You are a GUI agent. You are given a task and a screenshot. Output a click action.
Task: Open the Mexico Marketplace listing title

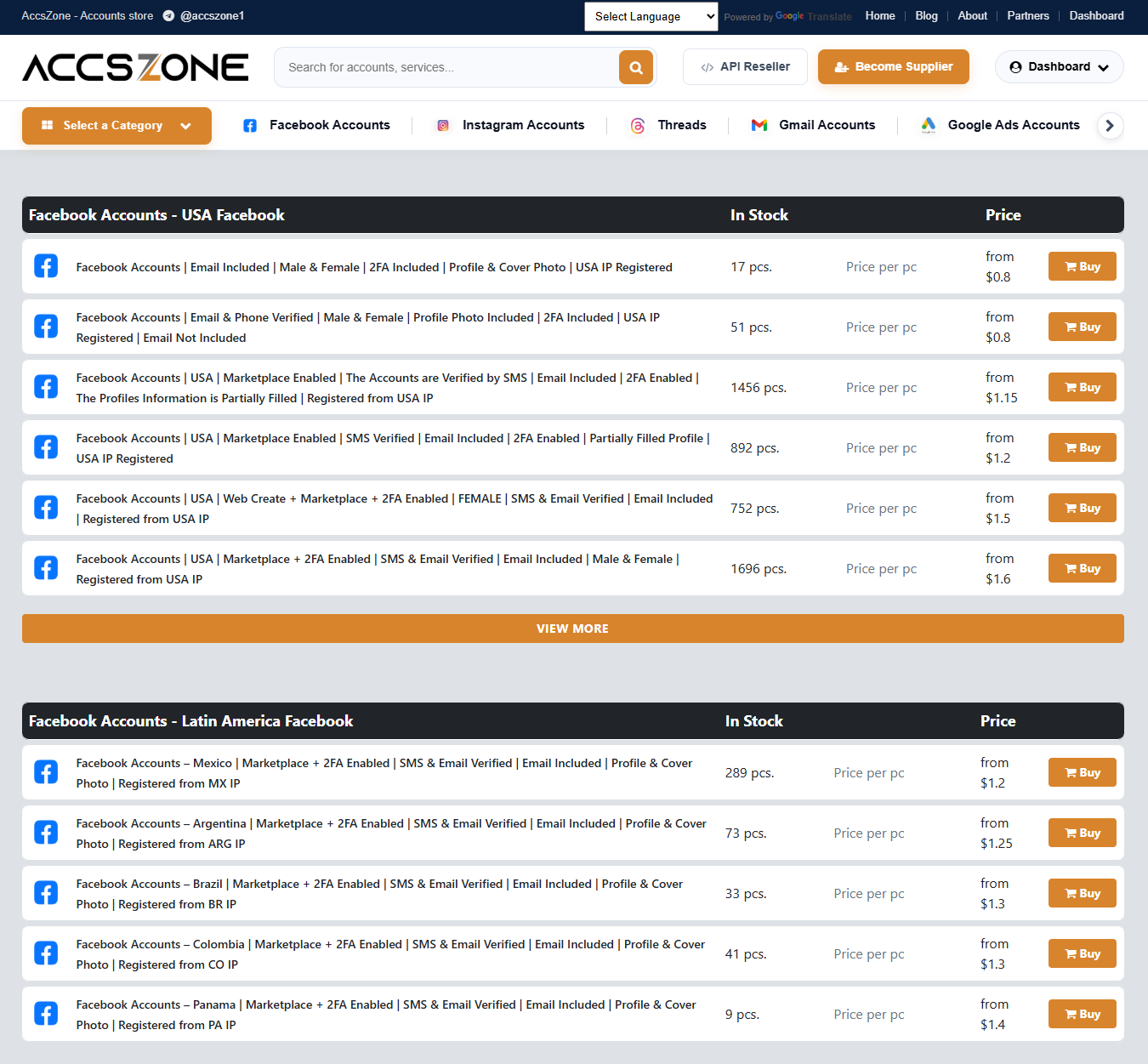pos(384,773)
